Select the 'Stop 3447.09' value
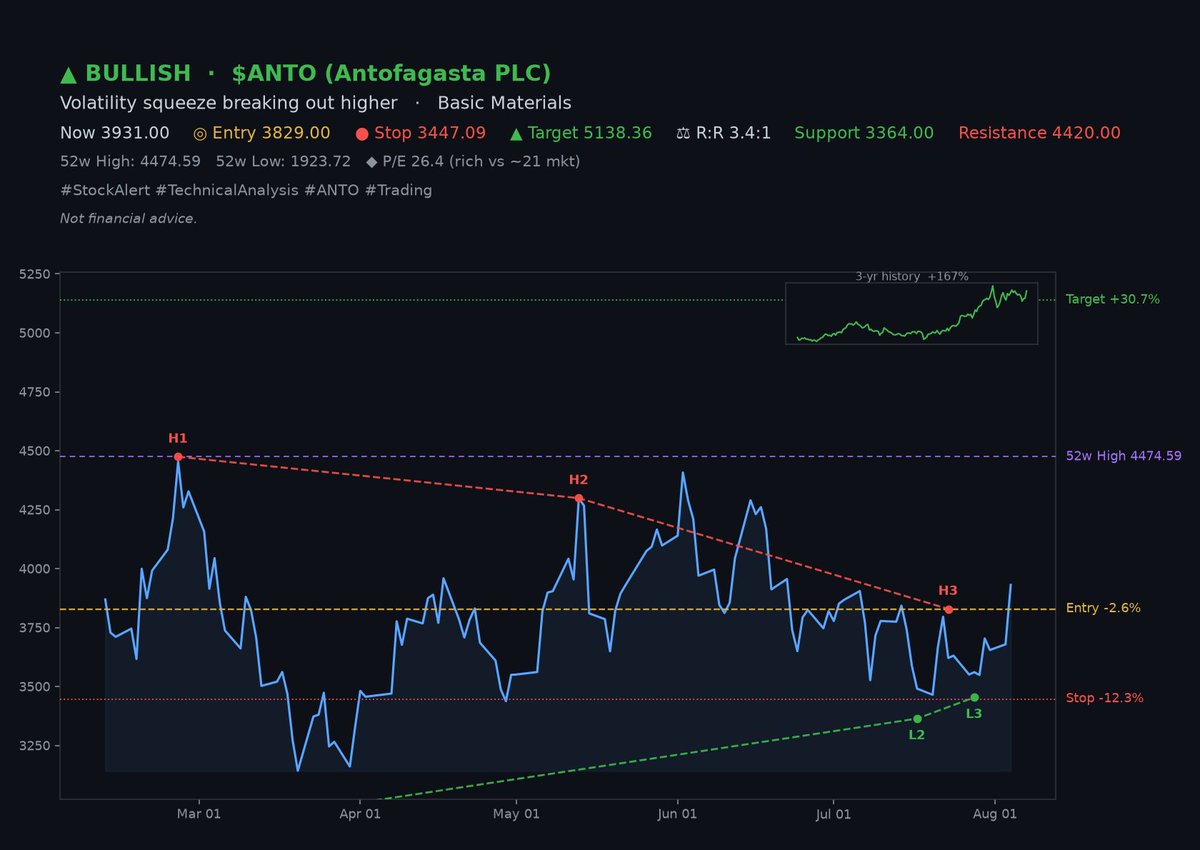 430,133
